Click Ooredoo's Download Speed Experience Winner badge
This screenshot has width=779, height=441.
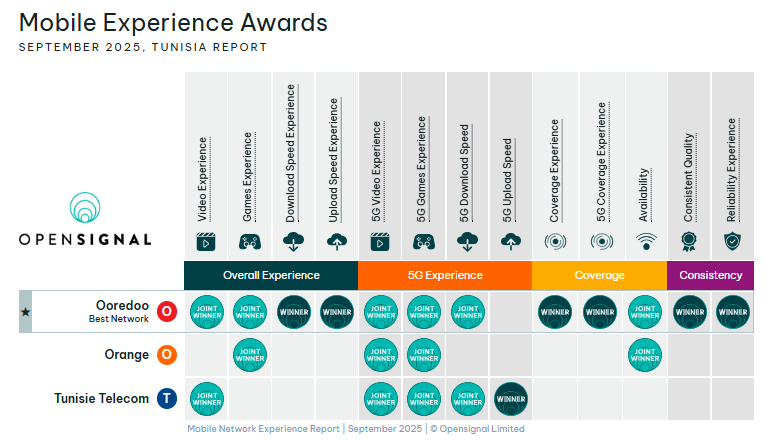click(294, 312)
